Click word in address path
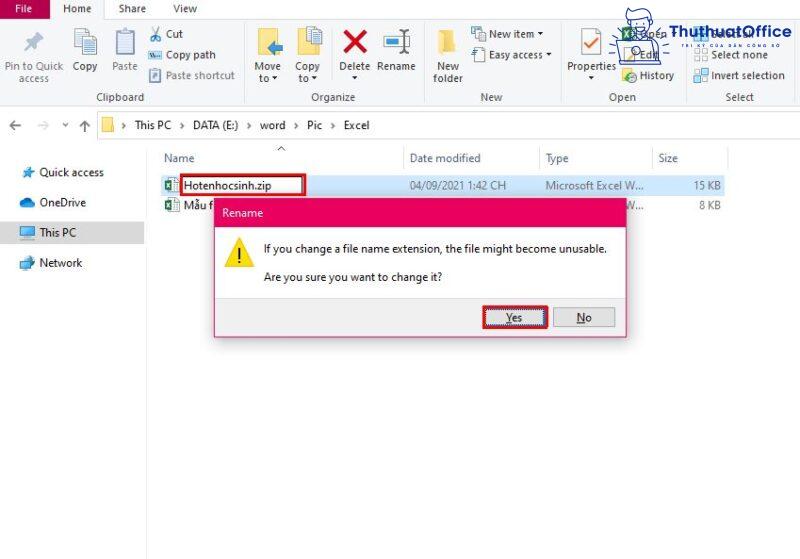This screenshot has width=800, height=559. point(272,125)
